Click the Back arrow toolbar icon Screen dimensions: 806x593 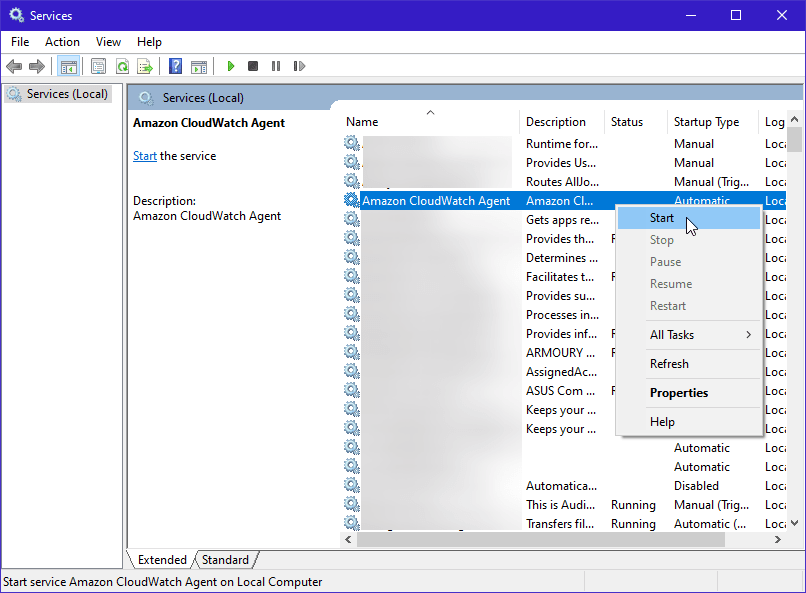14,66
